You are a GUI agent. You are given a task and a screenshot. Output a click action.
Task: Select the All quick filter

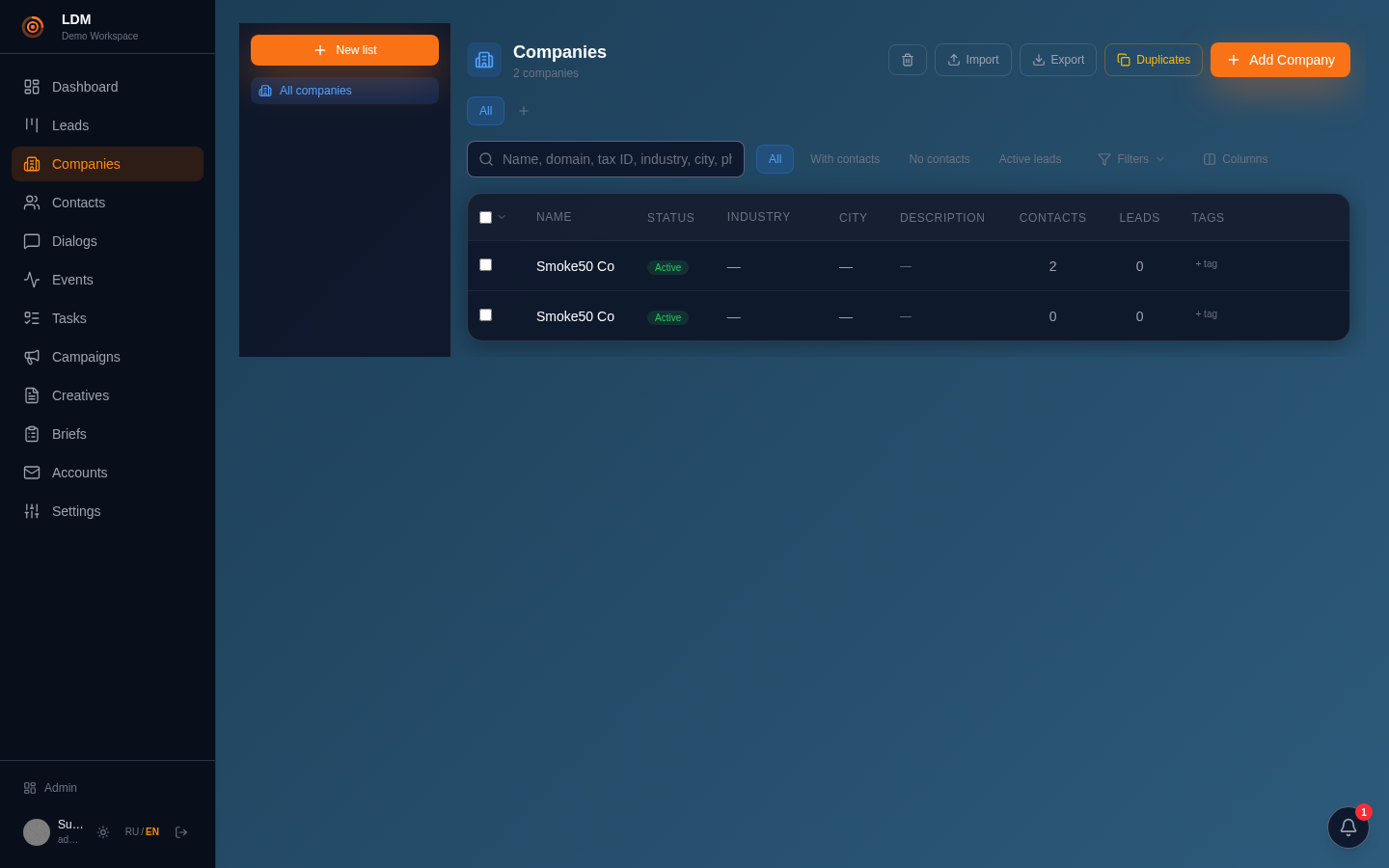coord(775,159)
